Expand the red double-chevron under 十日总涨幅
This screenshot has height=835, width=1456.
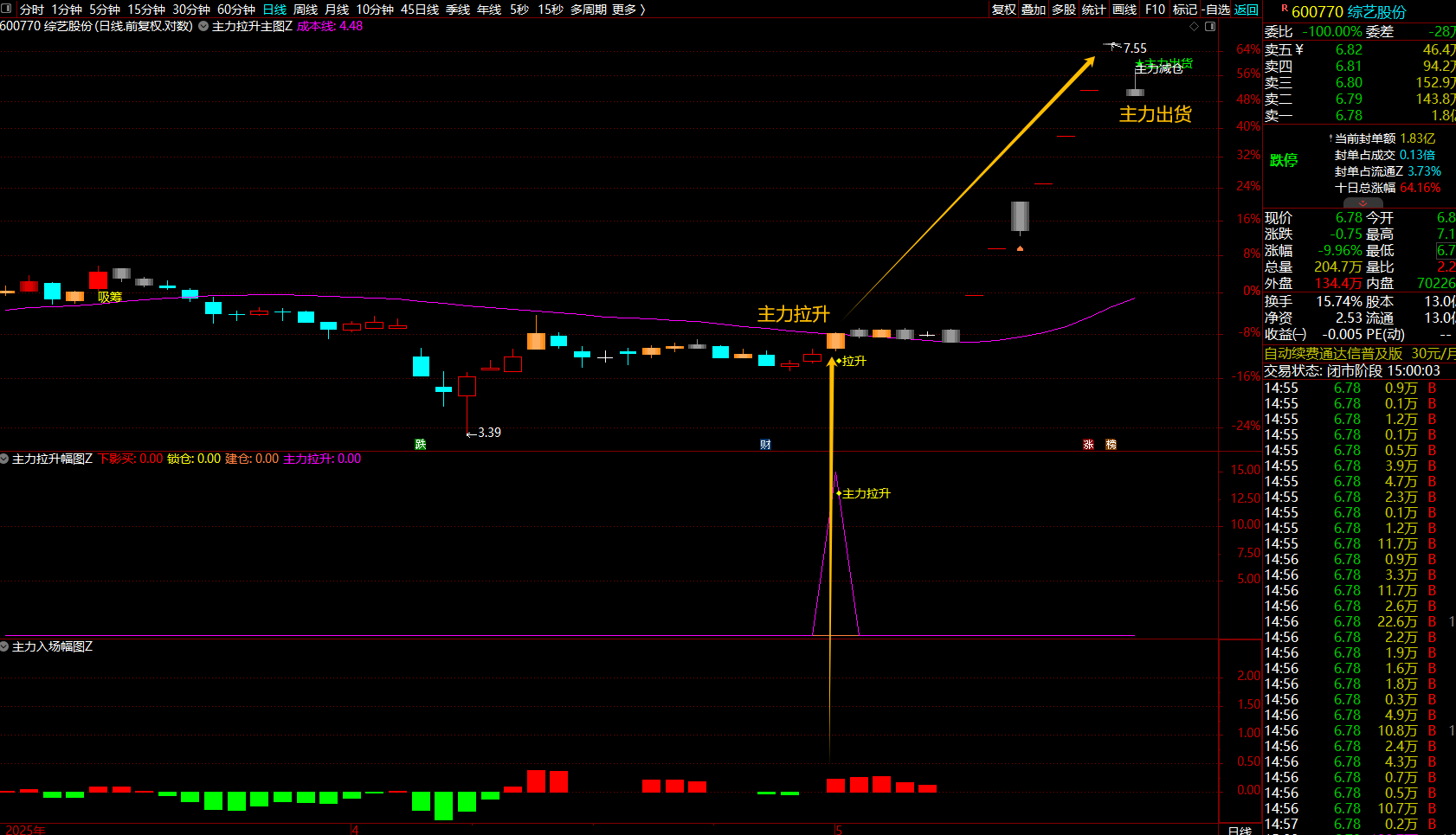coord(1363,203)
